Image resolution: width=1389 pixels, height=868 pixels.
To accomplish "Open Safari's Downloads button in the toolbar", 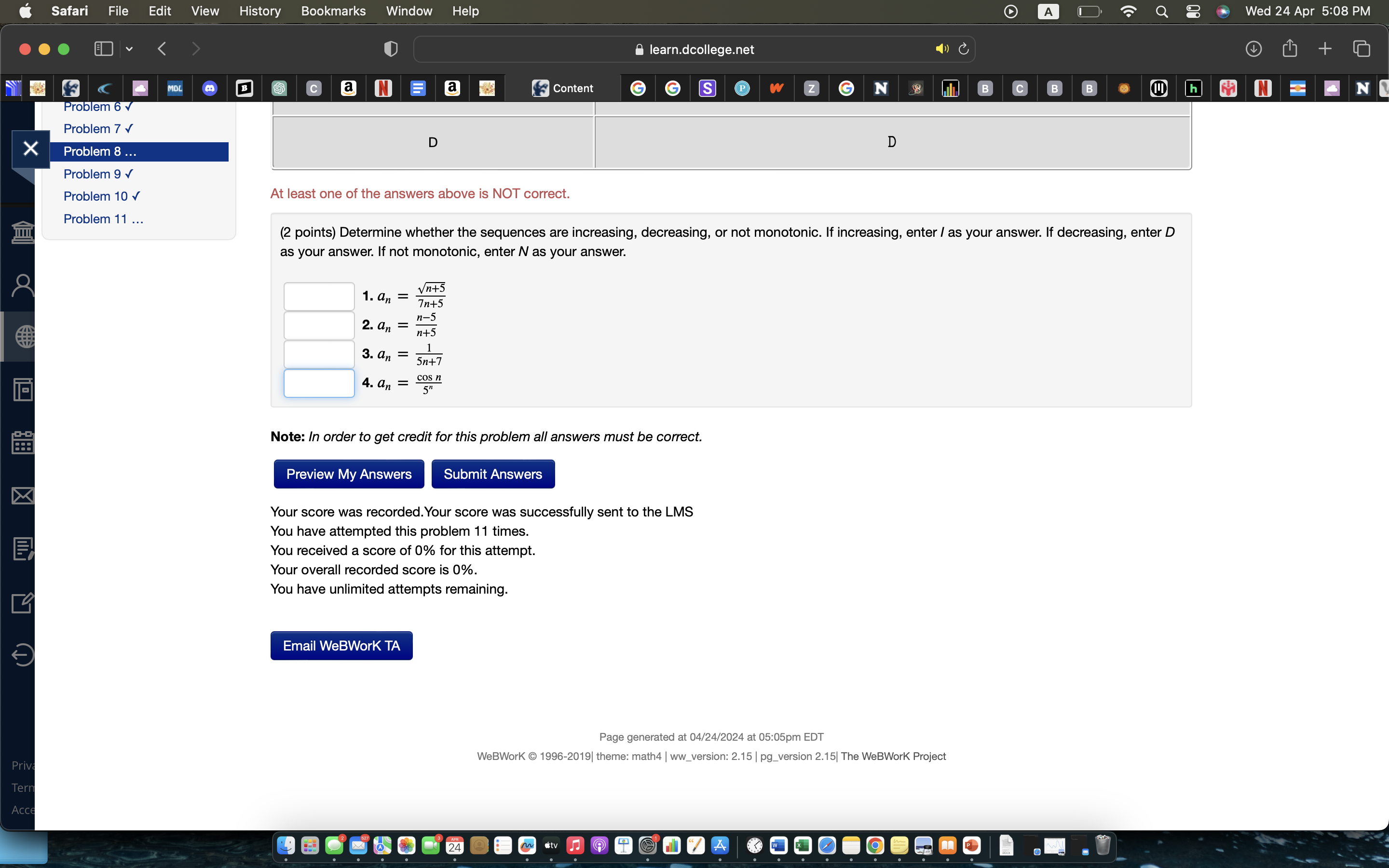I will pos(1253,49).
